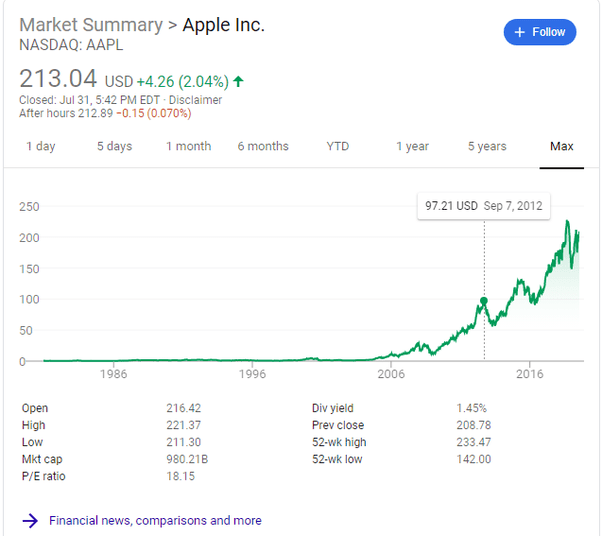Switch to the YTD view
The image size is (602, 536).
(338, 146)
